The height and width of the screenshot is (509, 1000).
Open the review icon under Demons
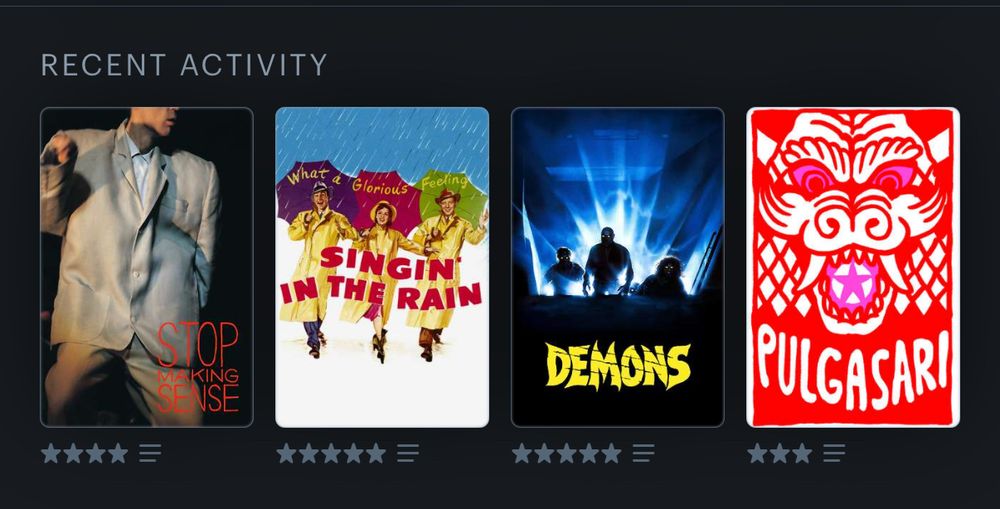pos(643,453)
